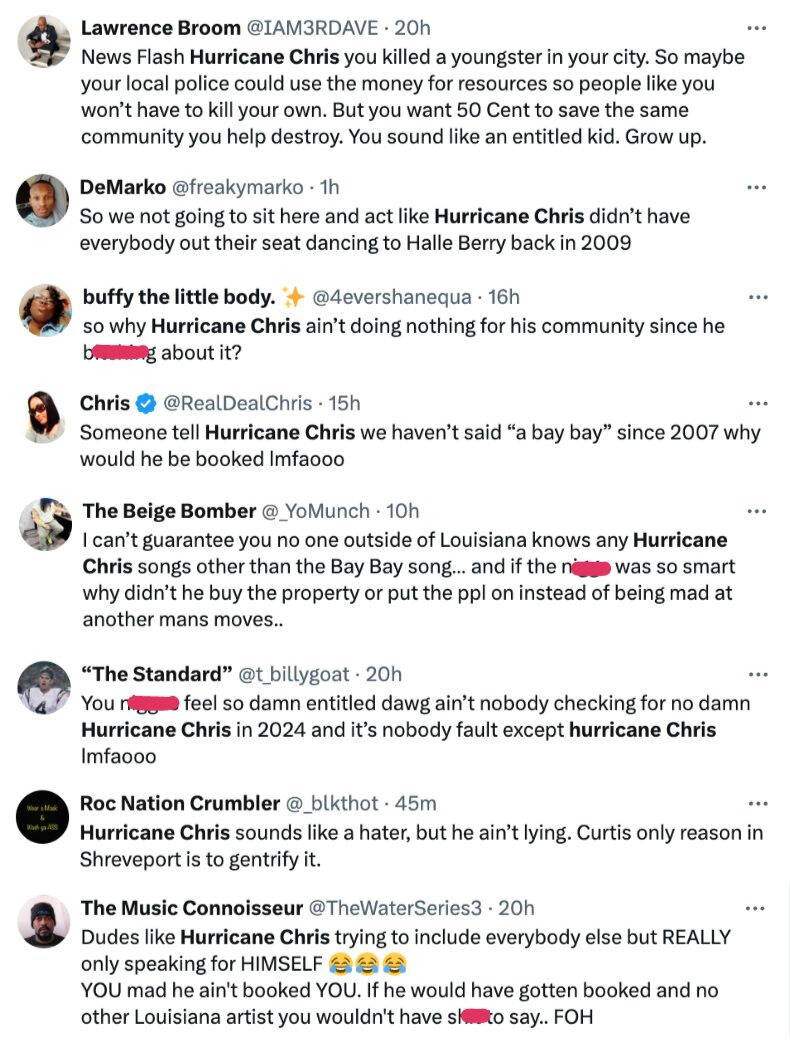Click the blue verified badge next to Chris
This screenshot has width=790, height=1050.
click(x=146, y=404)
